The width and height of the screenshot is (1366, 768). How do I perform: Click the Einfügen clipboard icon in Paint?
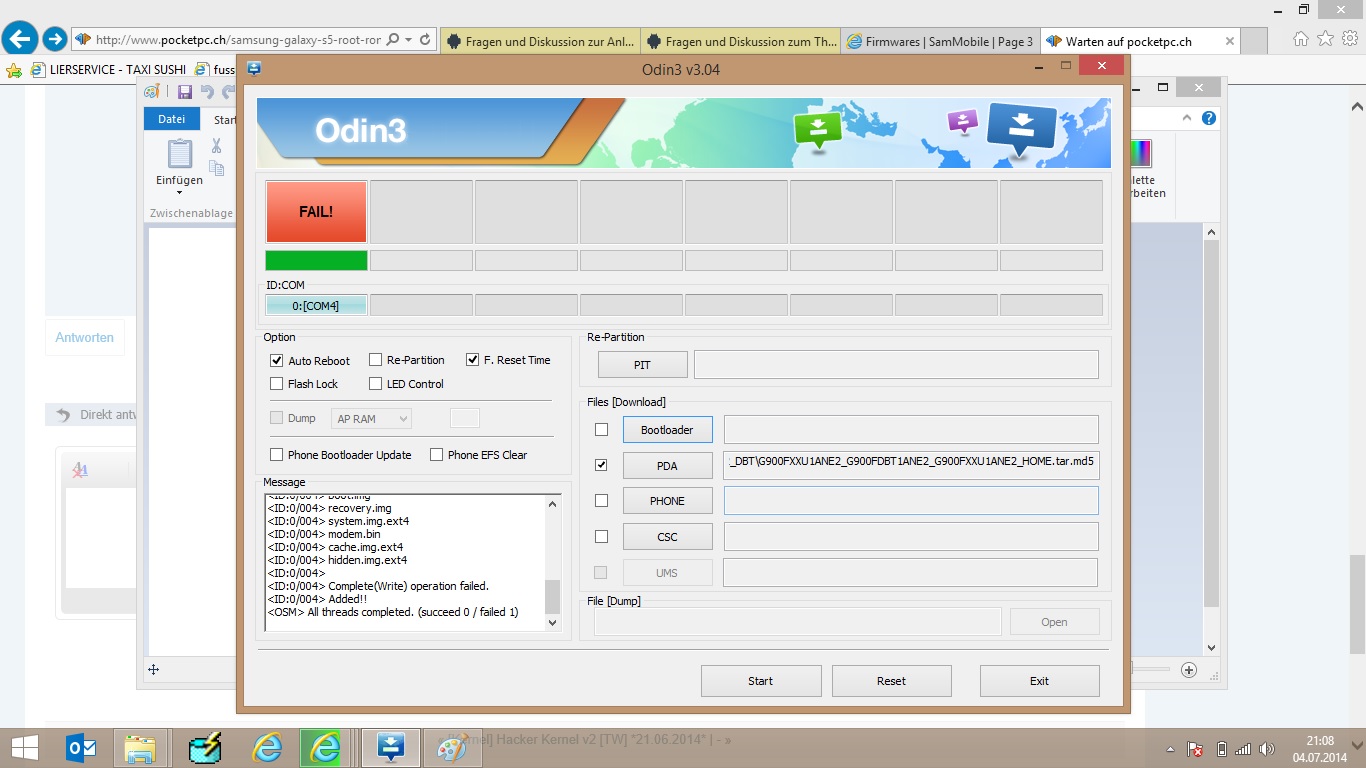point(179,153)
